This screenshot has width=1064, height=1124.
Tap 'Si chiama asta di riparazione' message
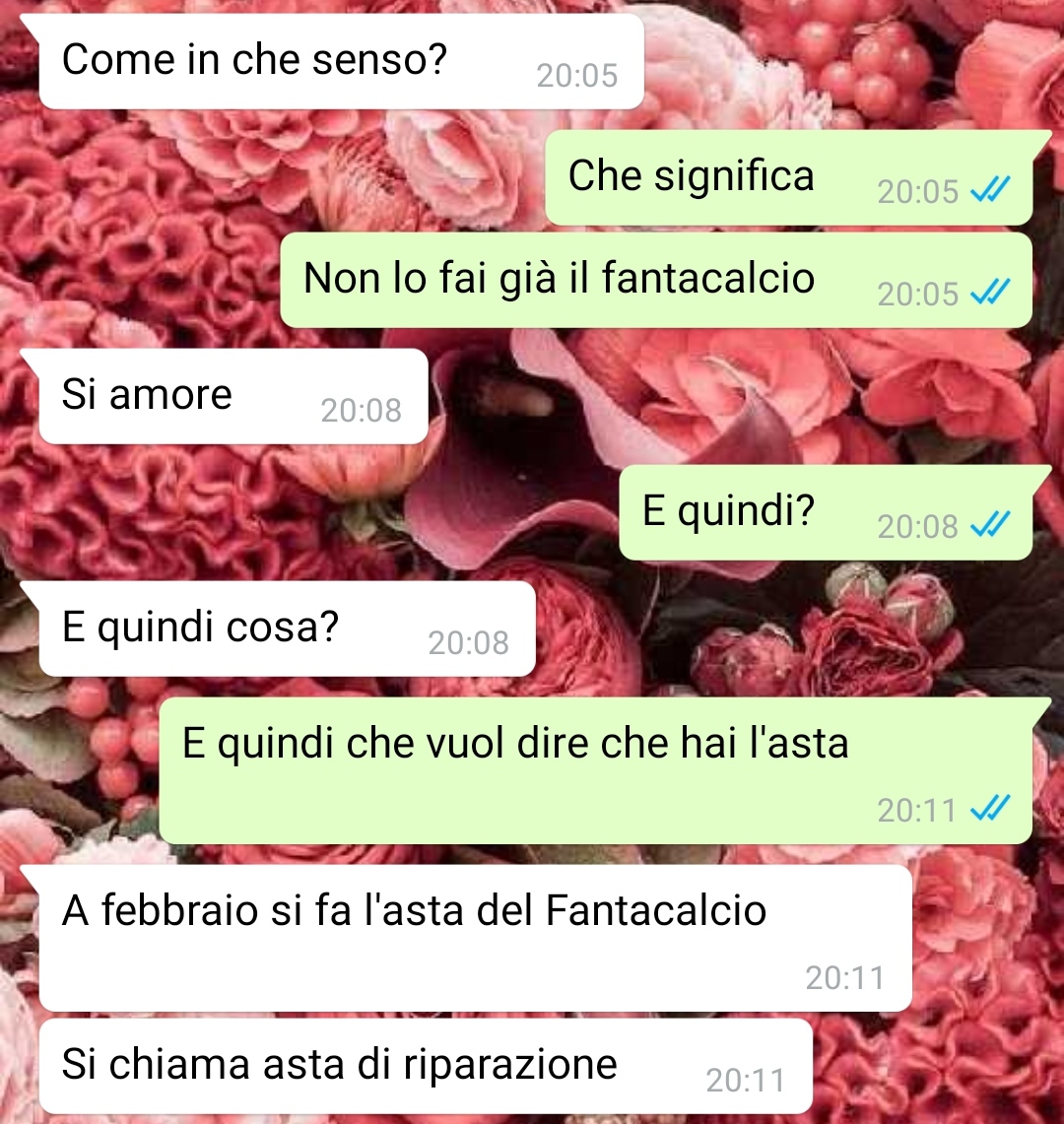coord(426,1066)
